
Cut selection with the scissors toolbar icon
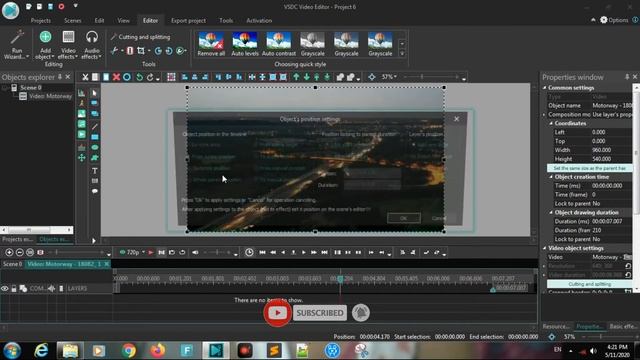pyautogui.click(x=85, y=77)
